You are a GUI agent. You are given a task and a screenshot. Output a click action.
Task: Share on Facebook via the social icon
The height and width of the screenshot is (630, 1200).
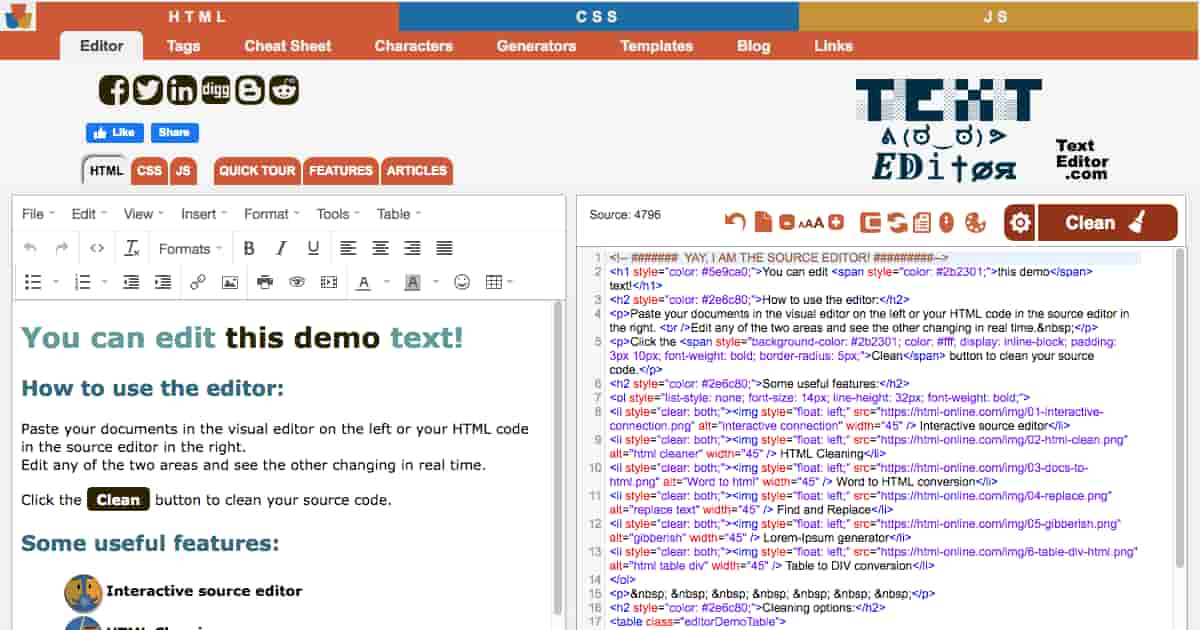click(114, 90)
